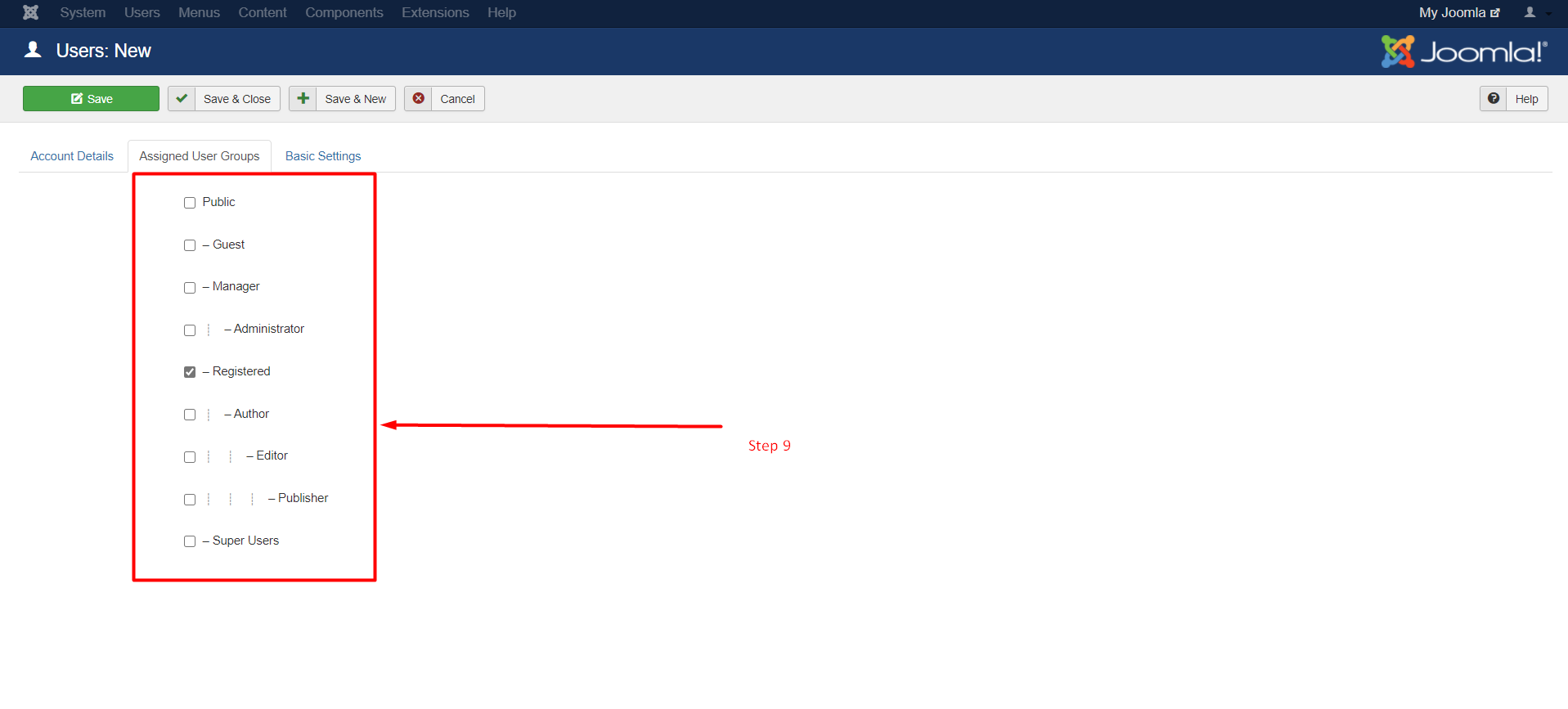Viewport: 1568px width, 709px height.
Task: Open the Users menu
Action: click(x=142, y=12)
